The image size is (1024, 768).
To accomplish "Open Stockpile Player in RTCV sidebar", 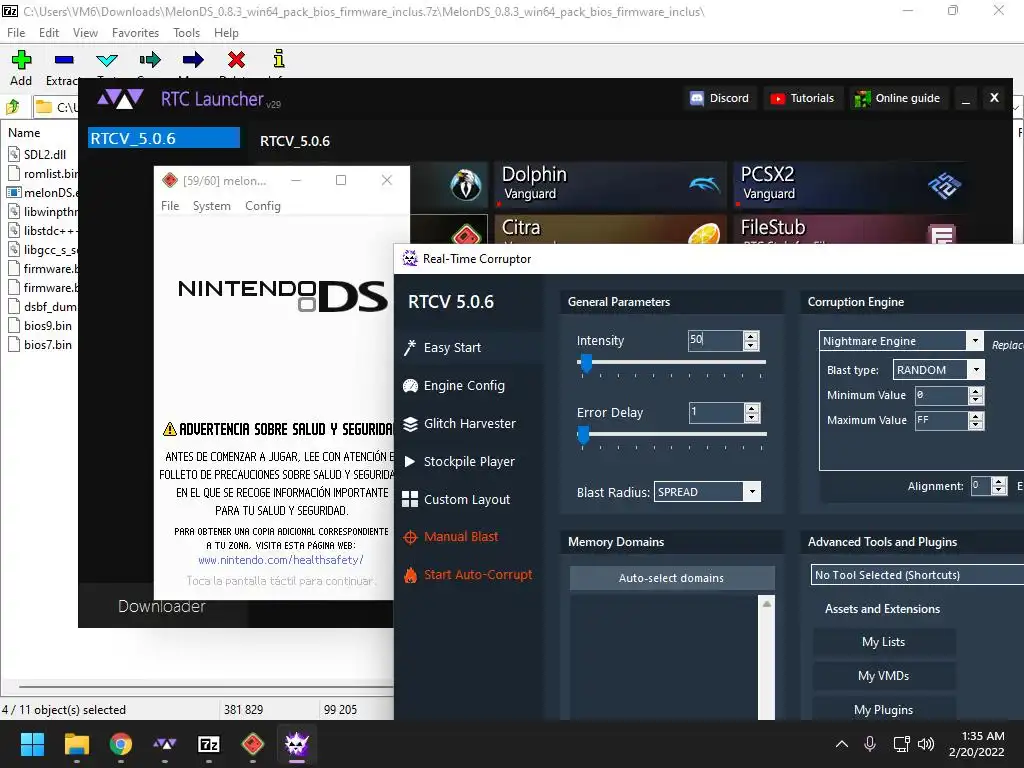I will [469, 461].
